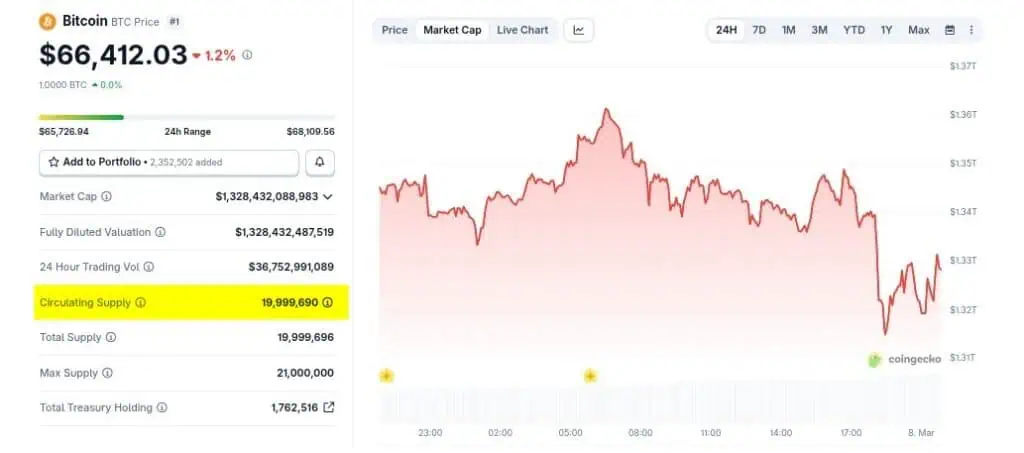Click the first yellow event marker on chart
1024x453 pixels.
[x=386, y=376]
